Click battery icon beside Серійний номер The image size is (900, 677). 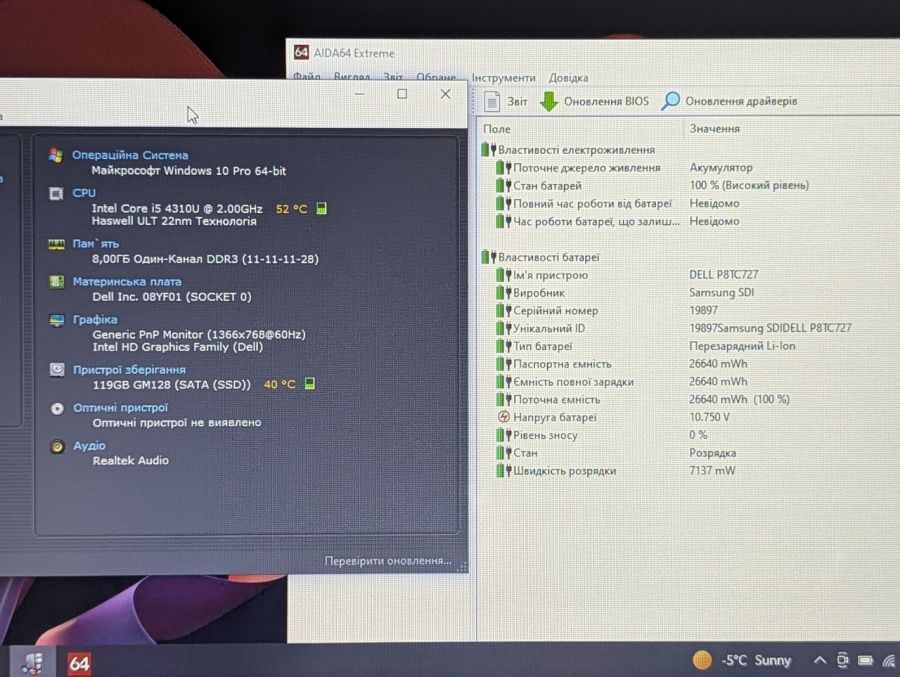503,311
